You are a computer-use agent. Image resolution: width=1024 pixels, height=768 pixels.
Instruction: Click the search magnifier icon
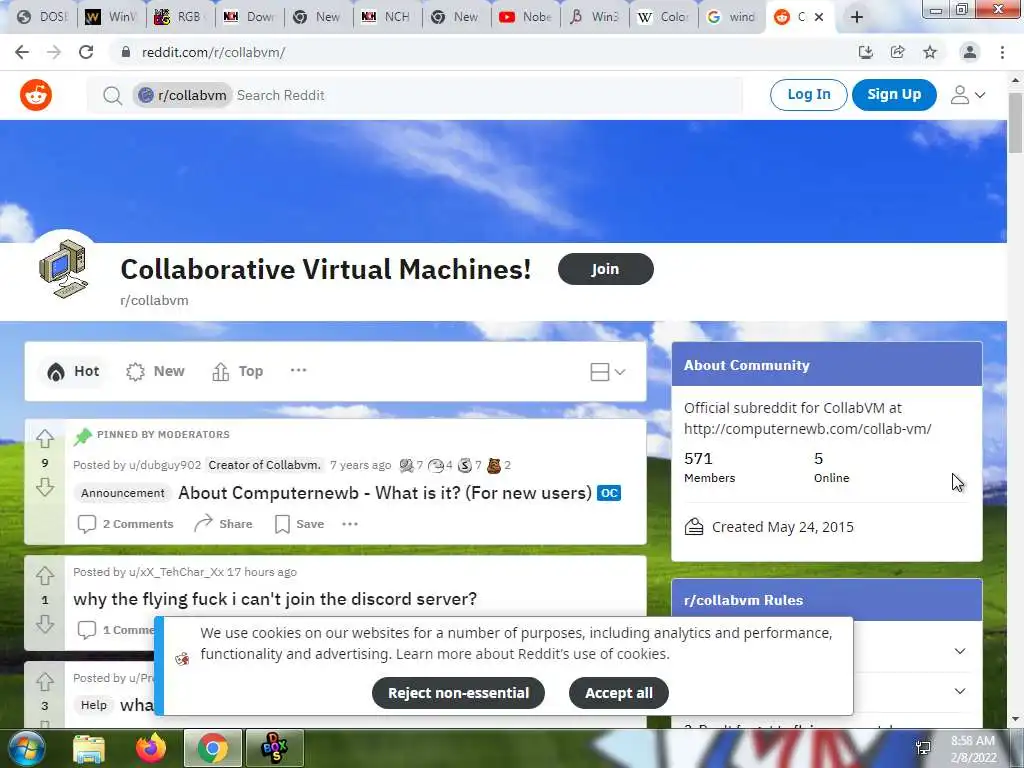(112, 96)
